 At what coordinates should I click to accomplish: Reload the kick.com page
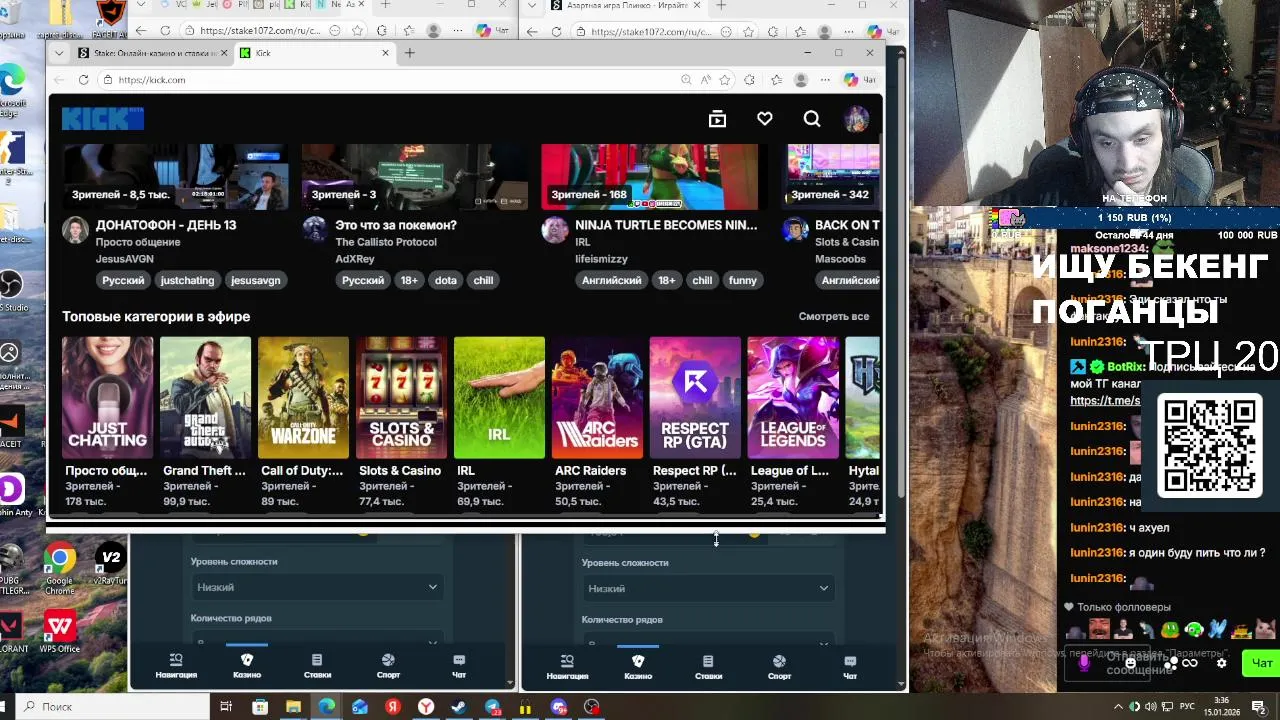point(84,80)
